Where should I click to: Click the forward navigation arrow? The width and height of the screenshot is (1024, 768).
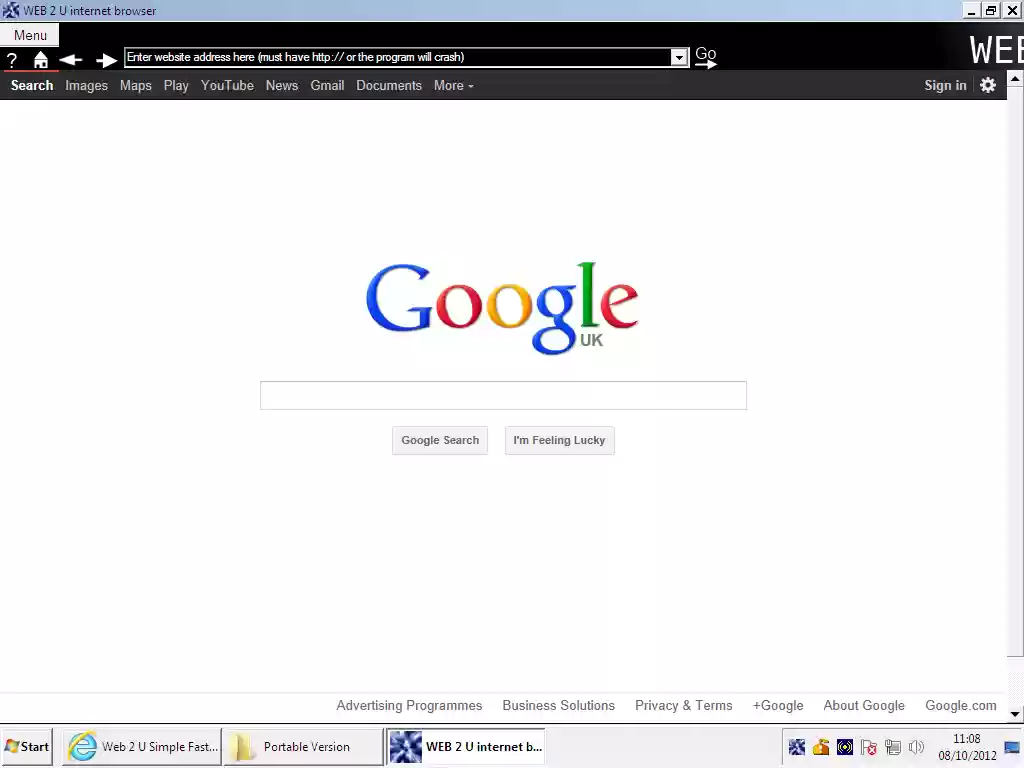pyautogui.click(x=105, y=59)
